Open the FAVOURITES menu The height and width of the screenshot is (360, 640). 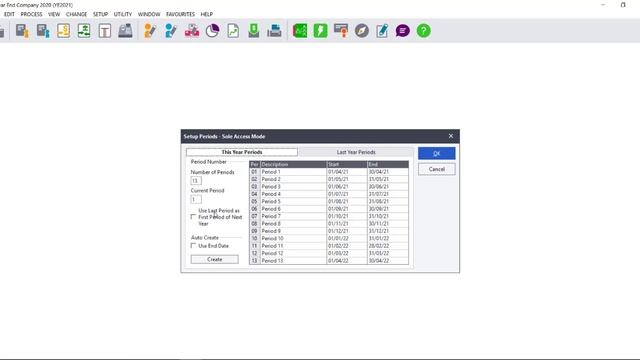pos(180,14)
